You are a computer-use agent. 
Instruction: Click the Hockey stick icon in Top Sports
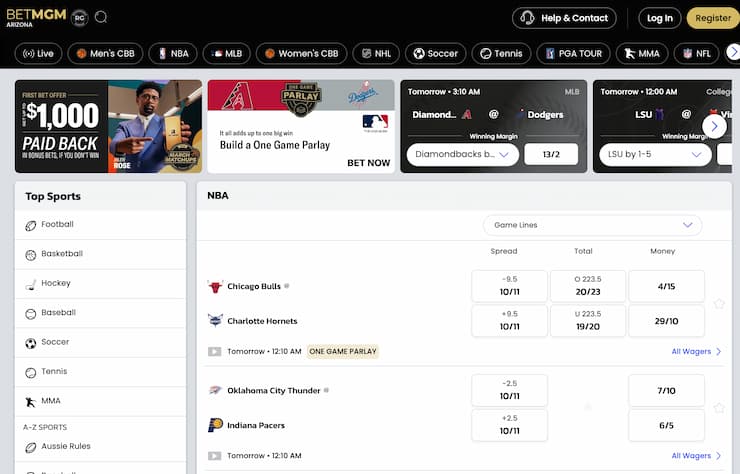tap(31, 285)
